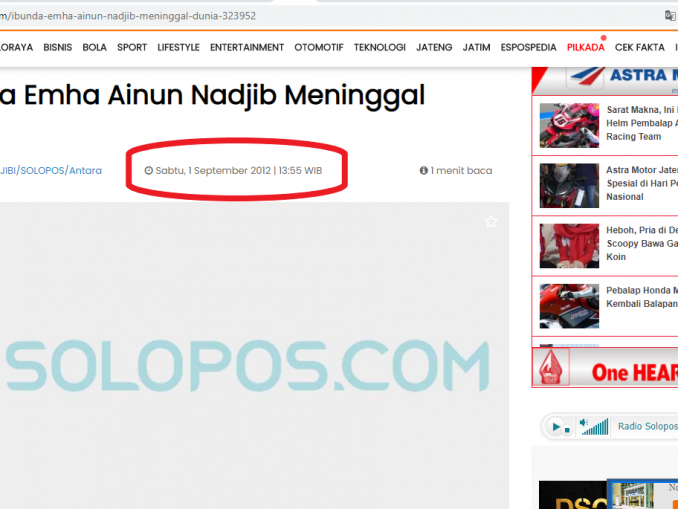Mute the radio via speaker icon
The image size is (678, 509).
(x=584, y=423)
